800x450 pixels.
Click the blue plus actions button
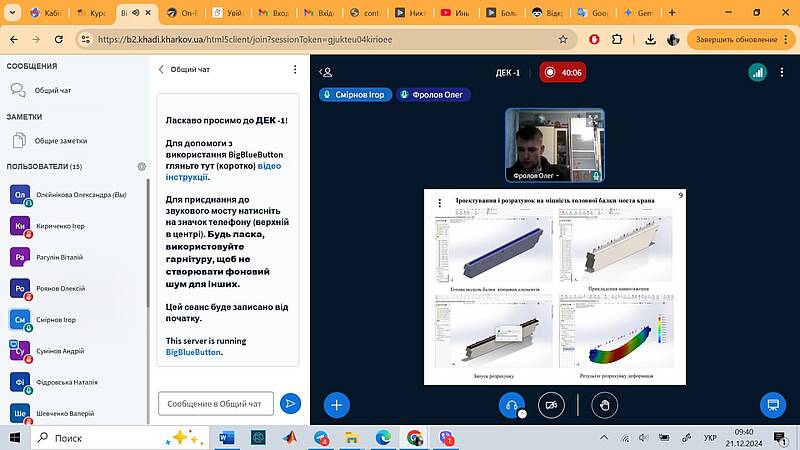click(337, 404)
